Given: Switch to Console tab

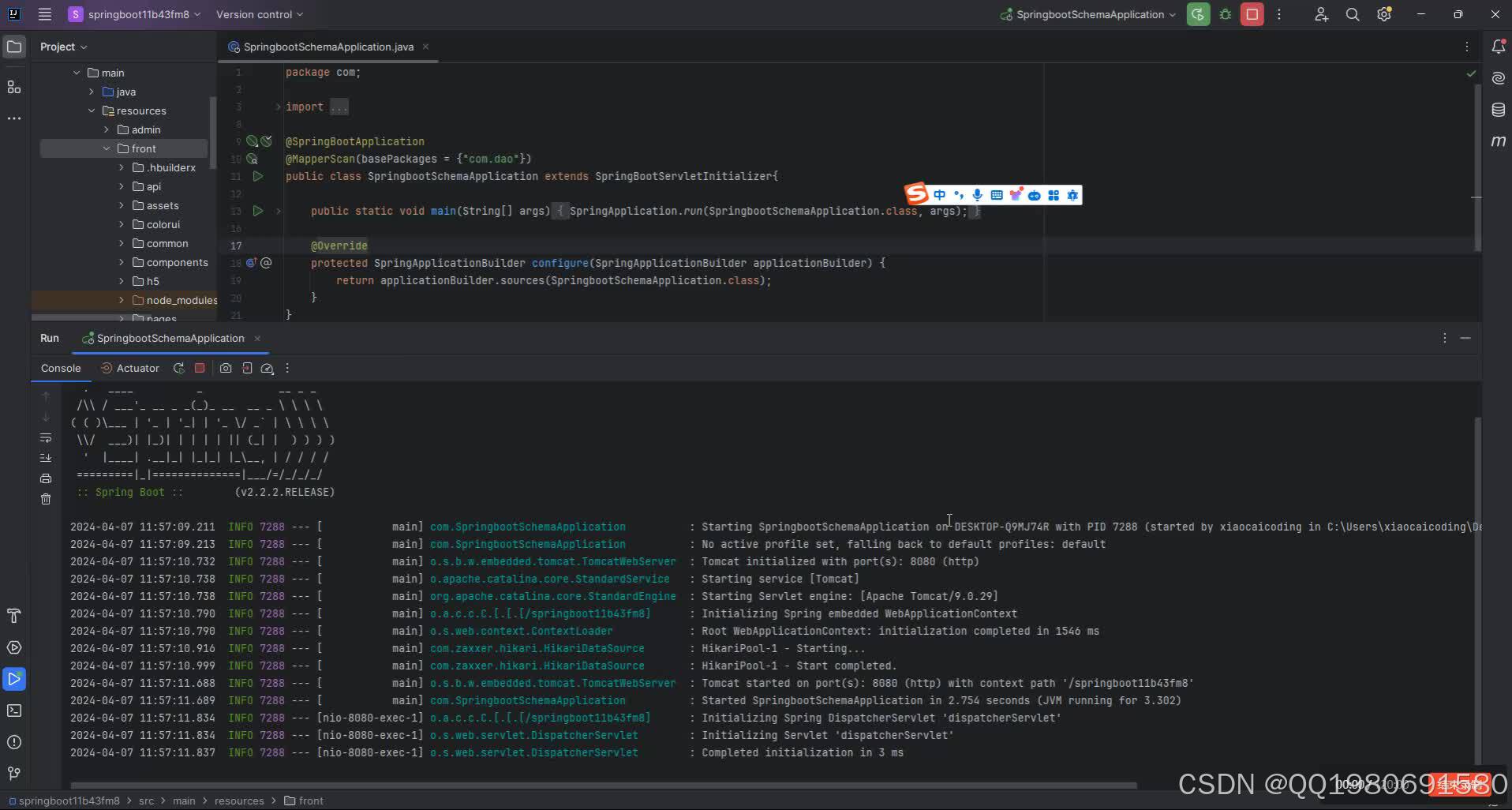Looking at the screenshot, I should [x=61, y=368].
